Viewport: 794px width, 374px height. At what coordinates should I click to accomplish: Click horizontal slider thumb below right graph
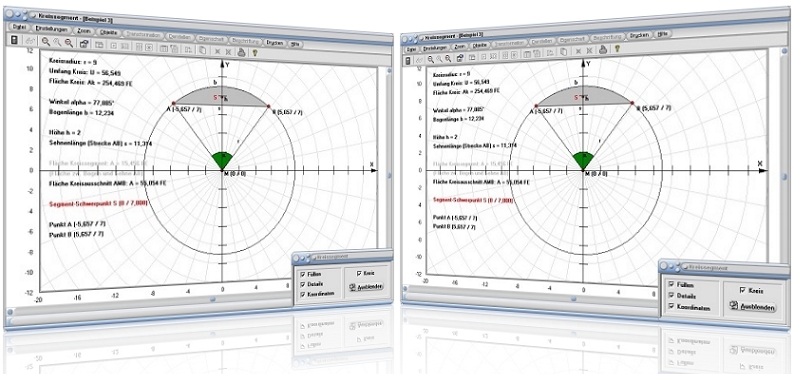coord(574,299)
